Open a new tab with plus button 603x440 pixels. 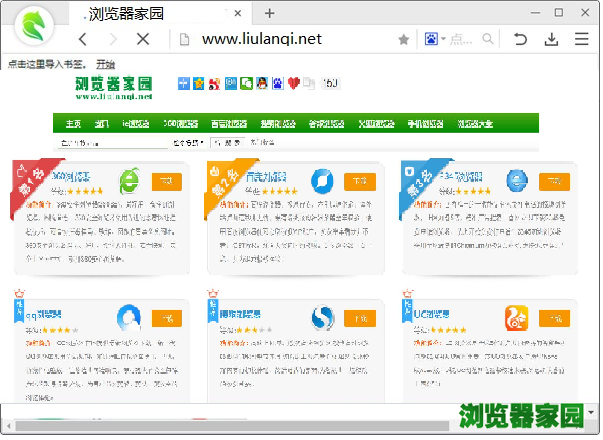coord(269,13)
